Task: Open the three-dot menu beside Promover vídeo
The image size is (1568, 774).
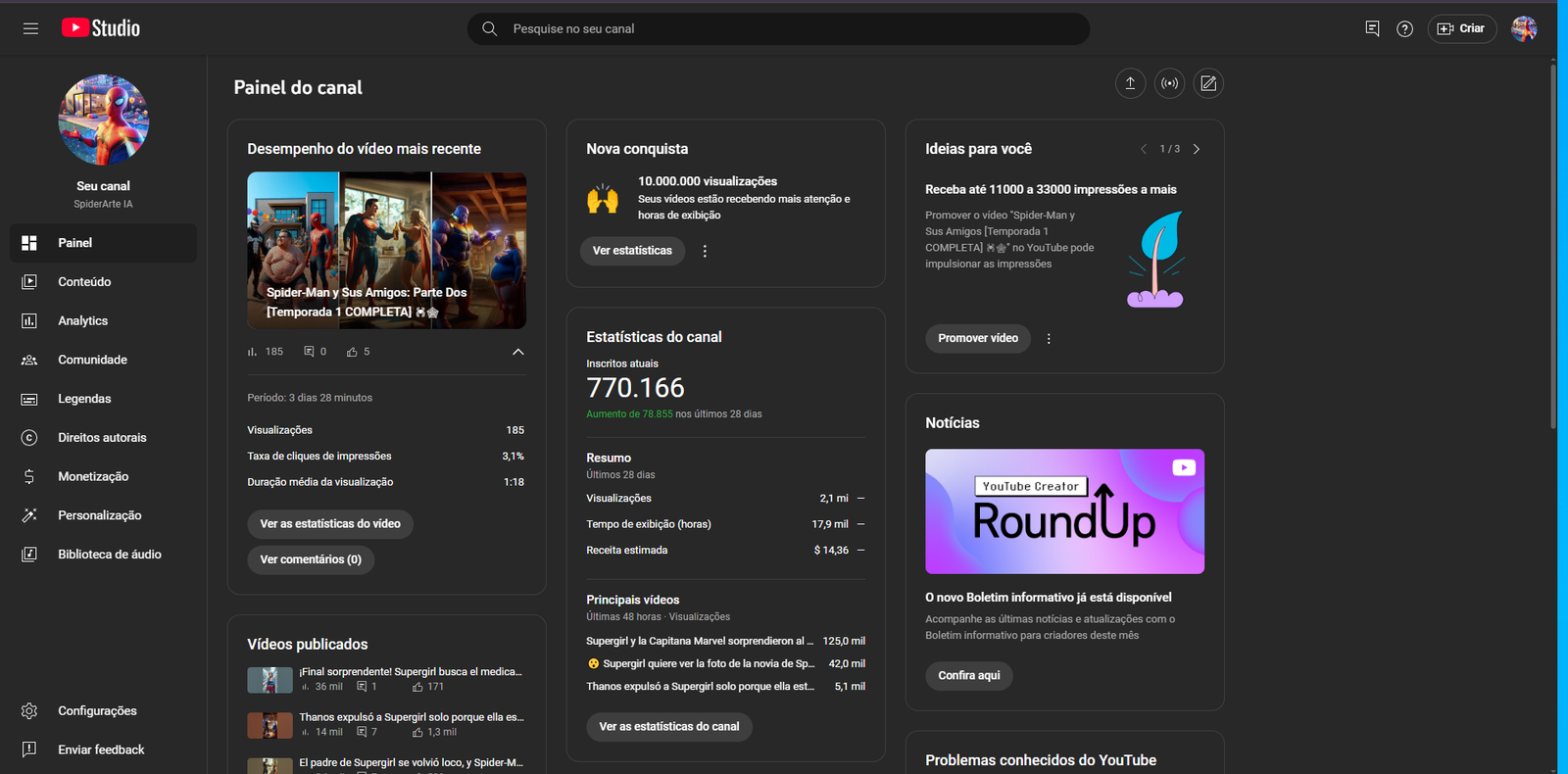Action: tap(1049, 339)
